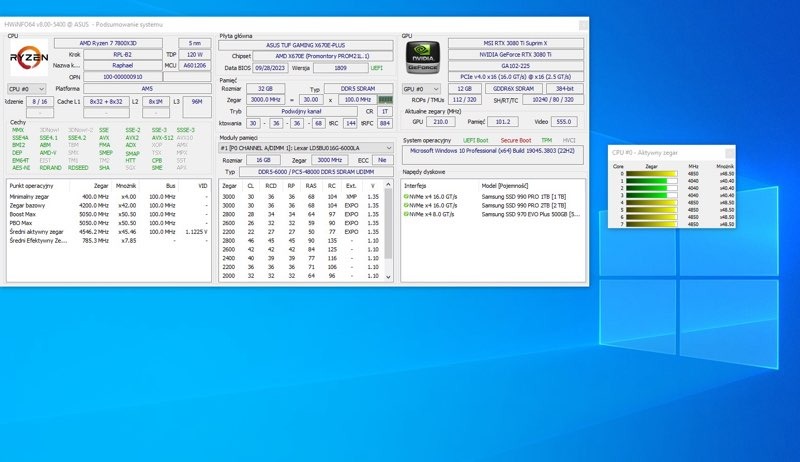Screen dimensions: 800x462
Task: Click the UEFI Boot label
Action: tap(476, 140)
